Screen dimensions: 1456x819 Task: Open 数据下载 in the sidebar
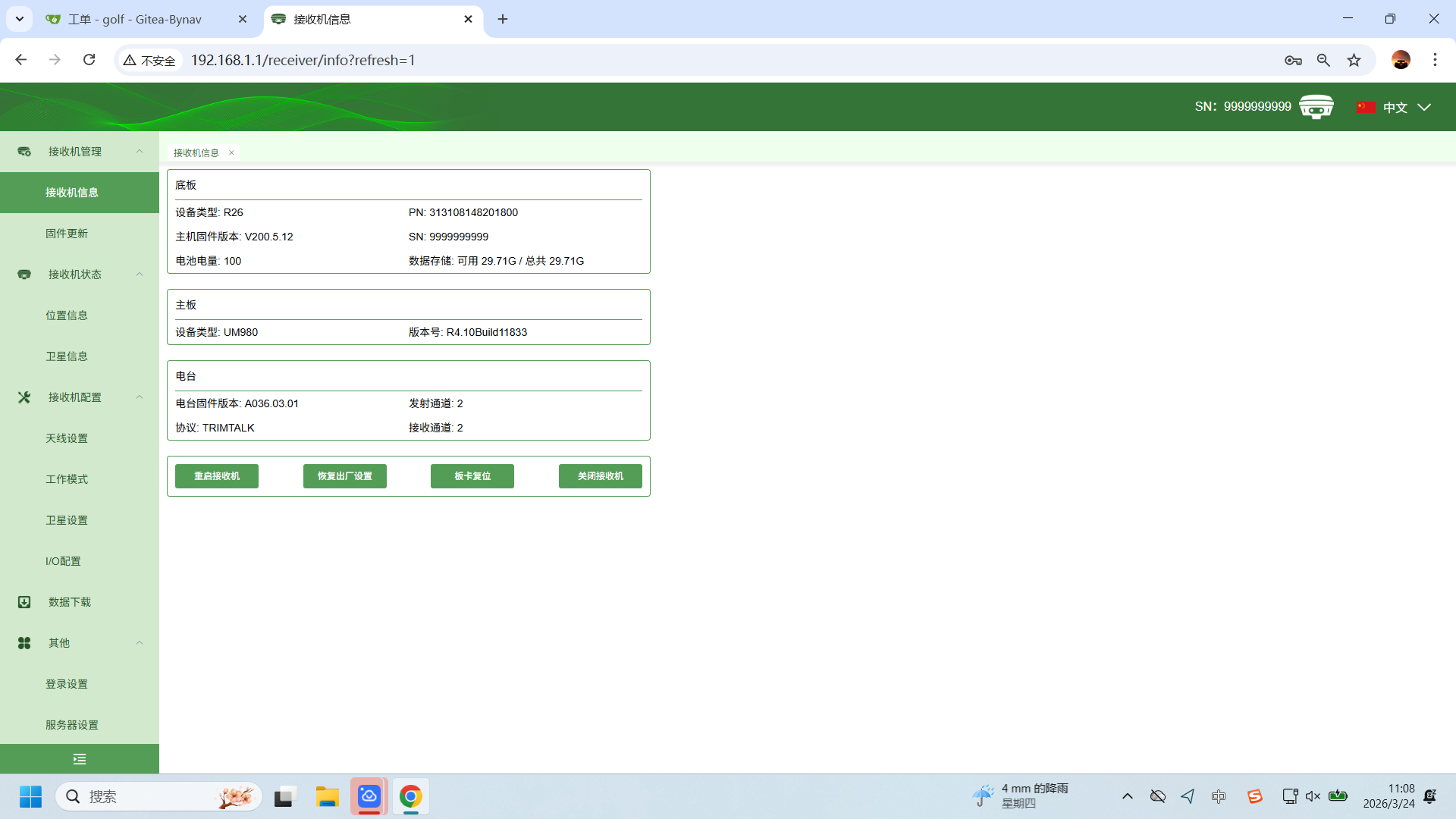(x=80, y=602)
